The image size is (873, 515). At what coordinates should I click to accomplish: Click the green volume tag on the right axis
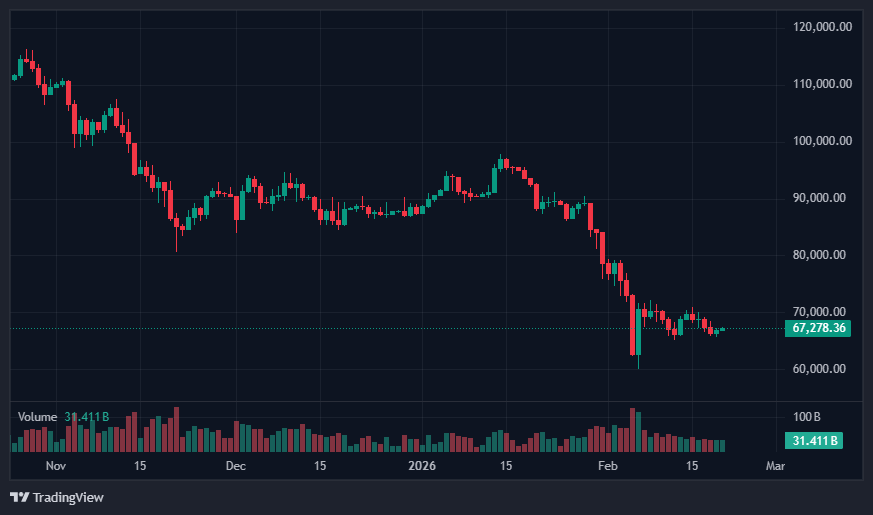coord(815,440)
